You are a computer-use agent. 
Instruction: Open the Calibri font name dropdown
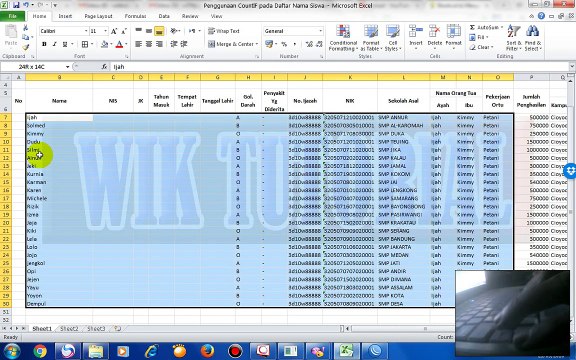point(86,31)
